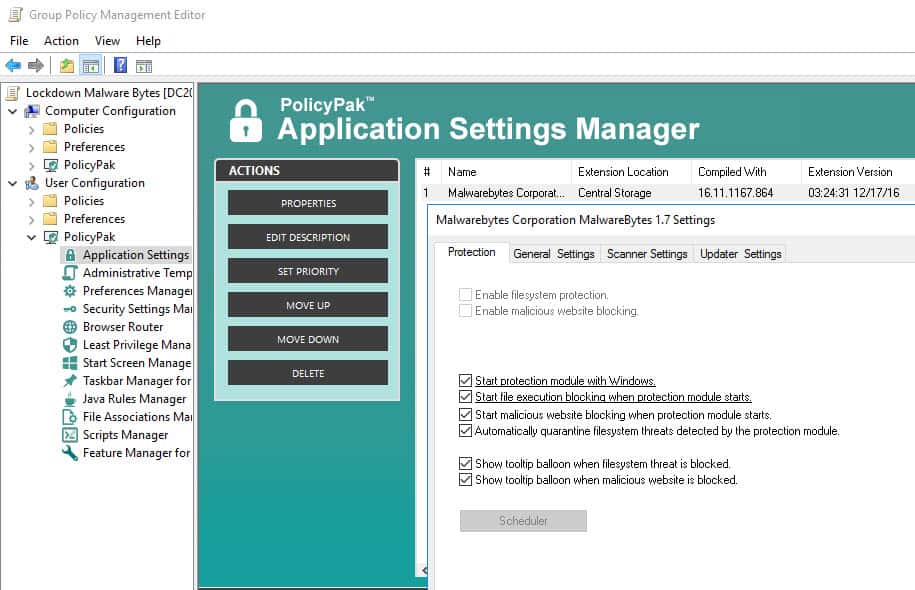
Task: Uncheck Start protection module with Windows
Action: pos(465,380)
